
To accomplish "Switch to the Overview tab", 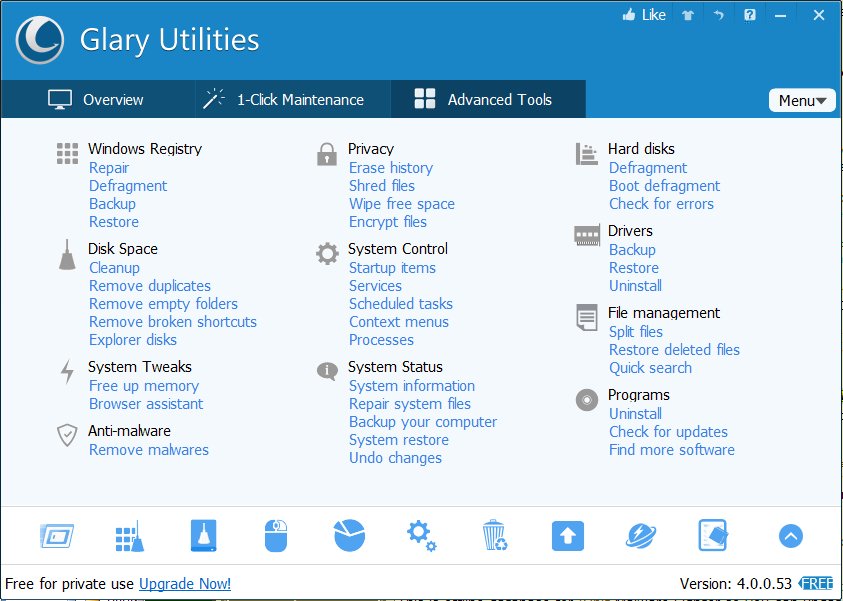I will coord(97,99).
